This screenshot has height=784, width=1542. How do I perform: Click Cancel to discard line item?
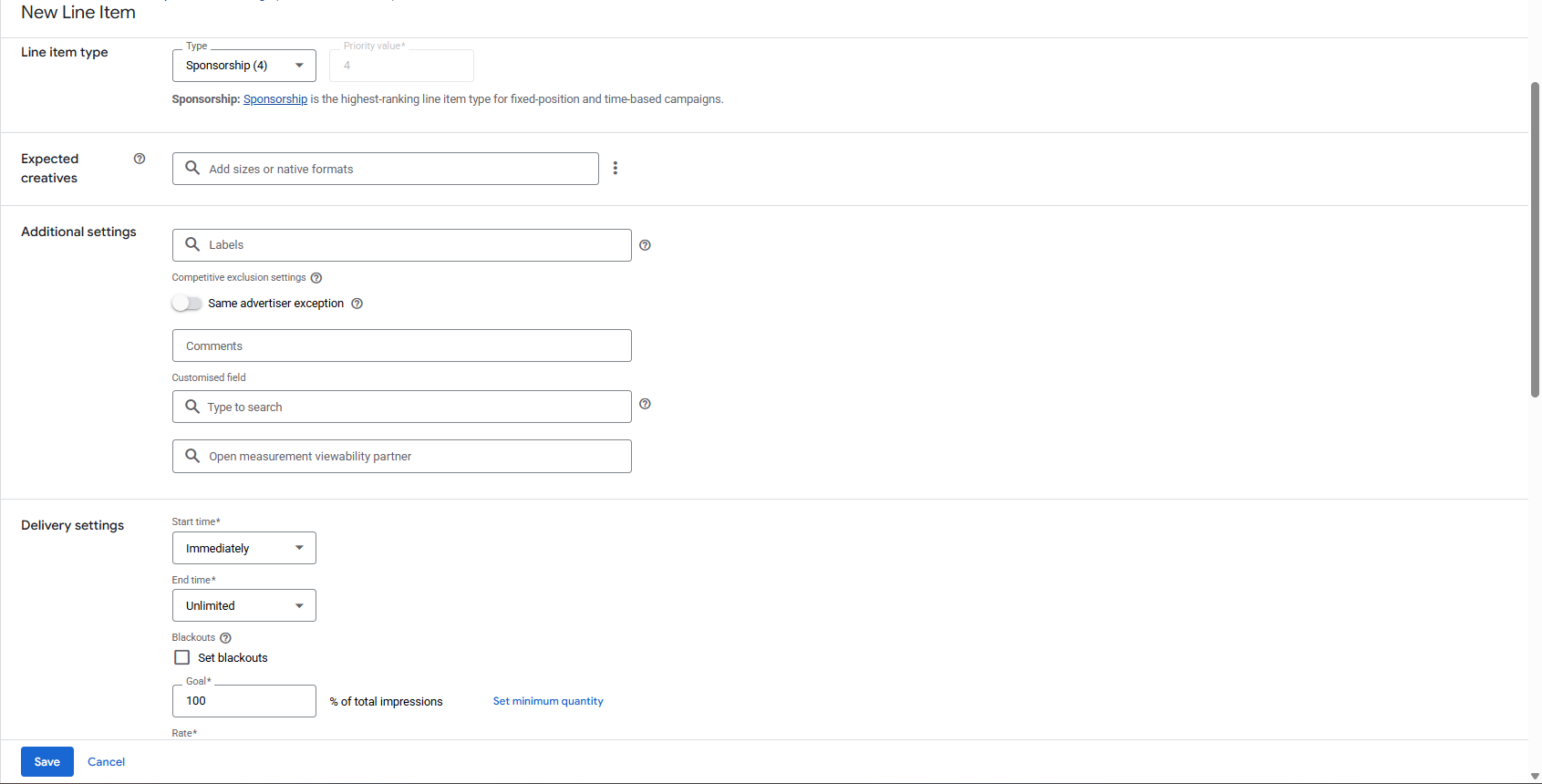pos(106,761)
